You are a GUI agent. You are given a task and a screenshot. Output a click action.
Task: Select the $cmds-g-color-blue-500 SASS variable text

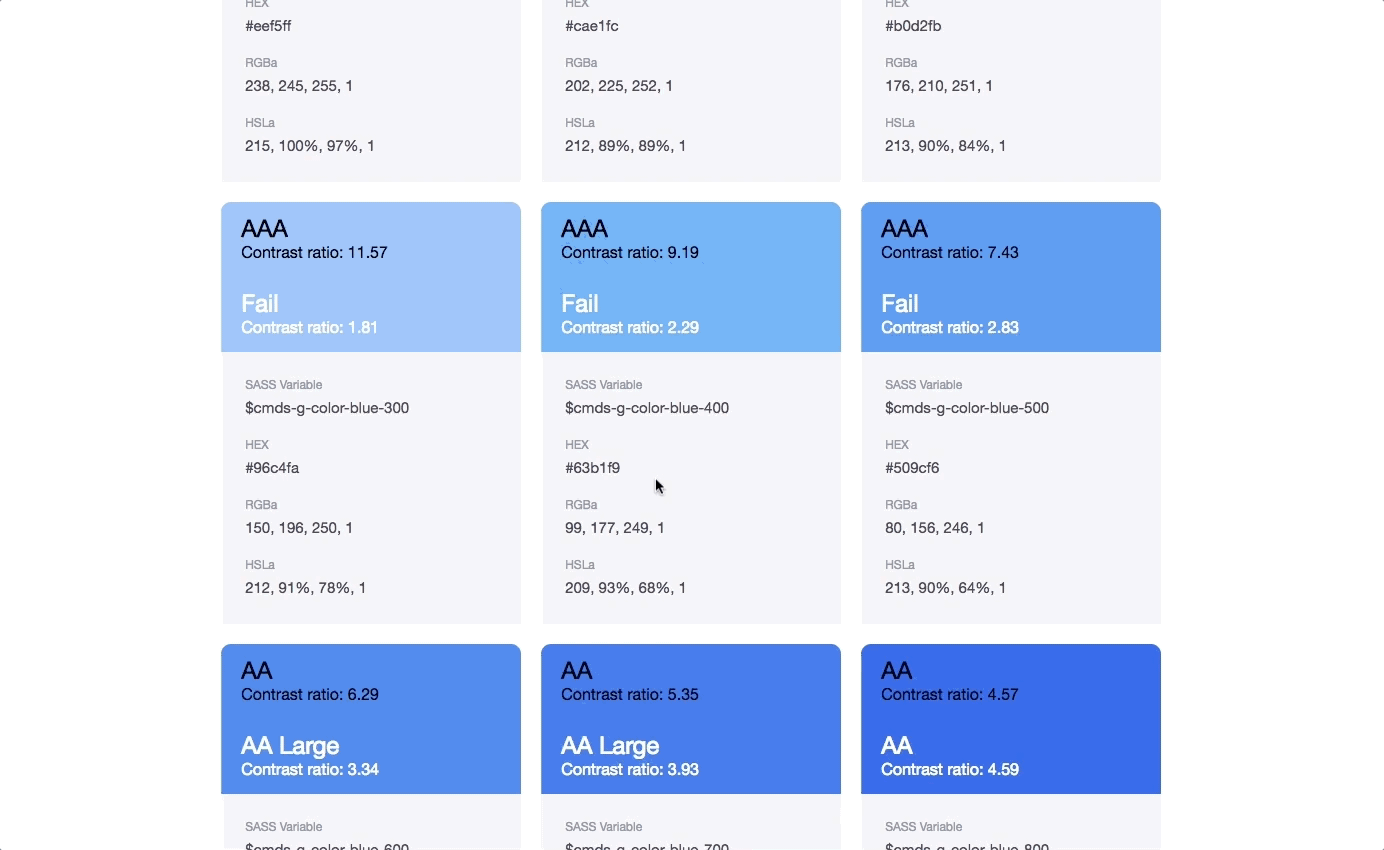(967, 408)
